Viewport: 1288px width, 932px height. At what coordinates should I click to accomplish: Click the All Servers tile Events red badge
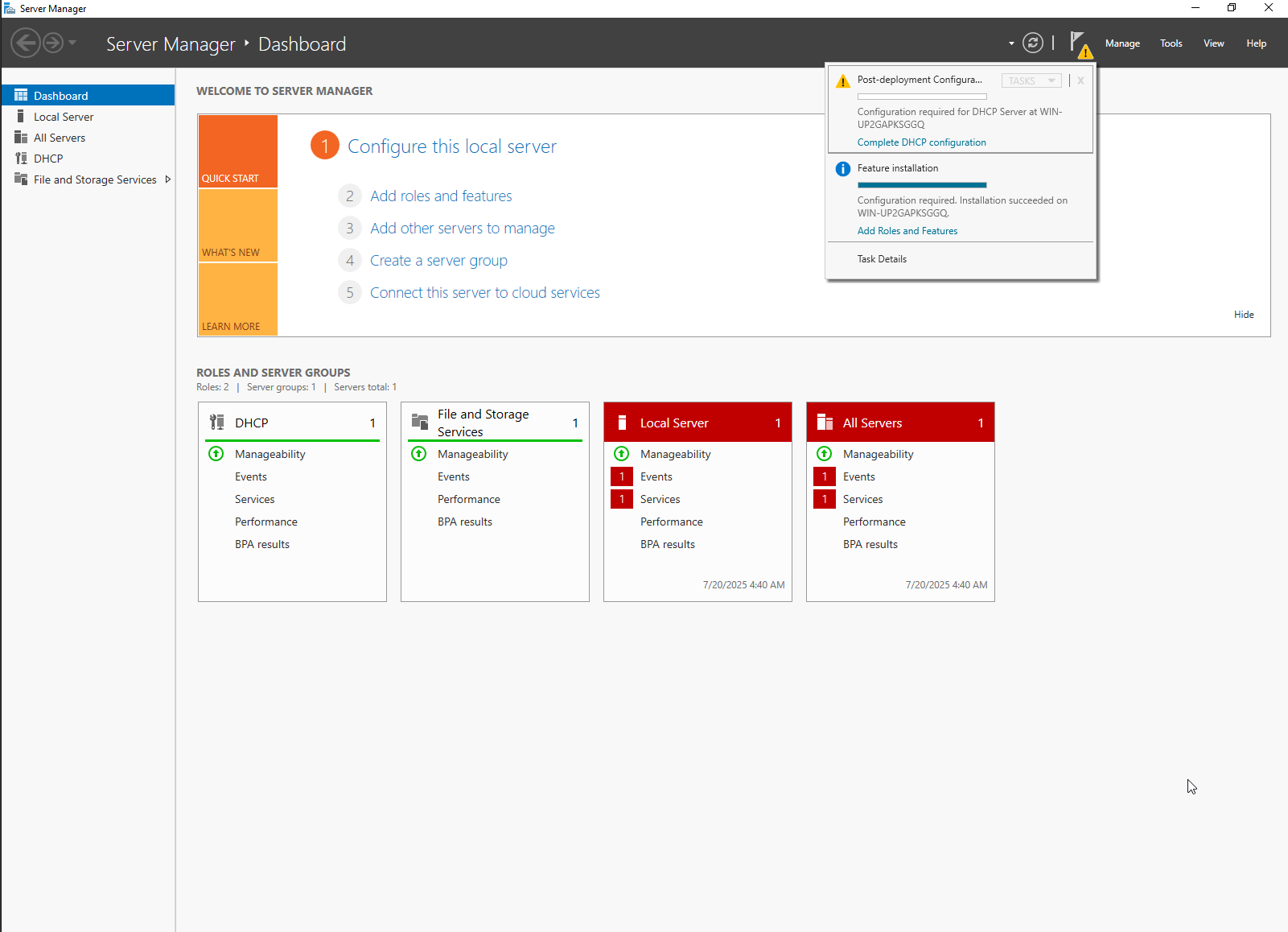pos(824,476)
